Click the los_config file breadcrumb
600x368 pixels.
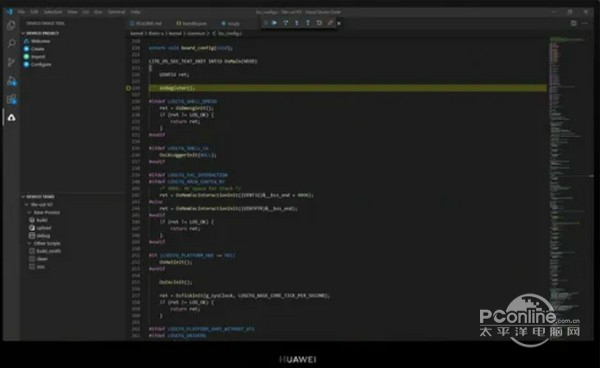pos(227,33)
